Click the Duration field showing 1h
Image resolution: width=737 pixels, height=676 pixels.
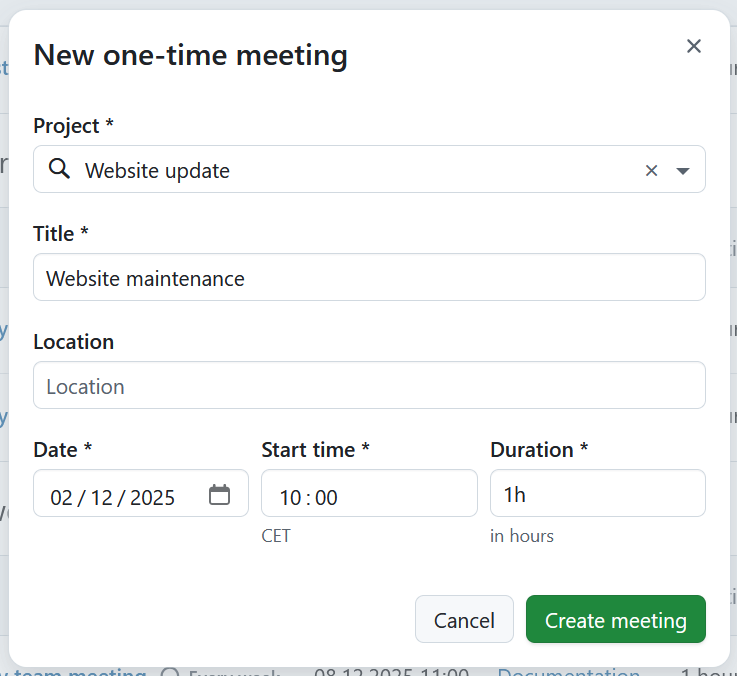(597, 494)
